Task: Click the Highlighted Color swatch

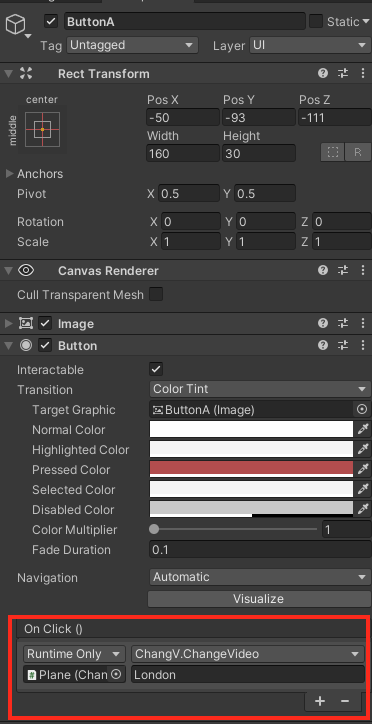Action: click(252, 449)
